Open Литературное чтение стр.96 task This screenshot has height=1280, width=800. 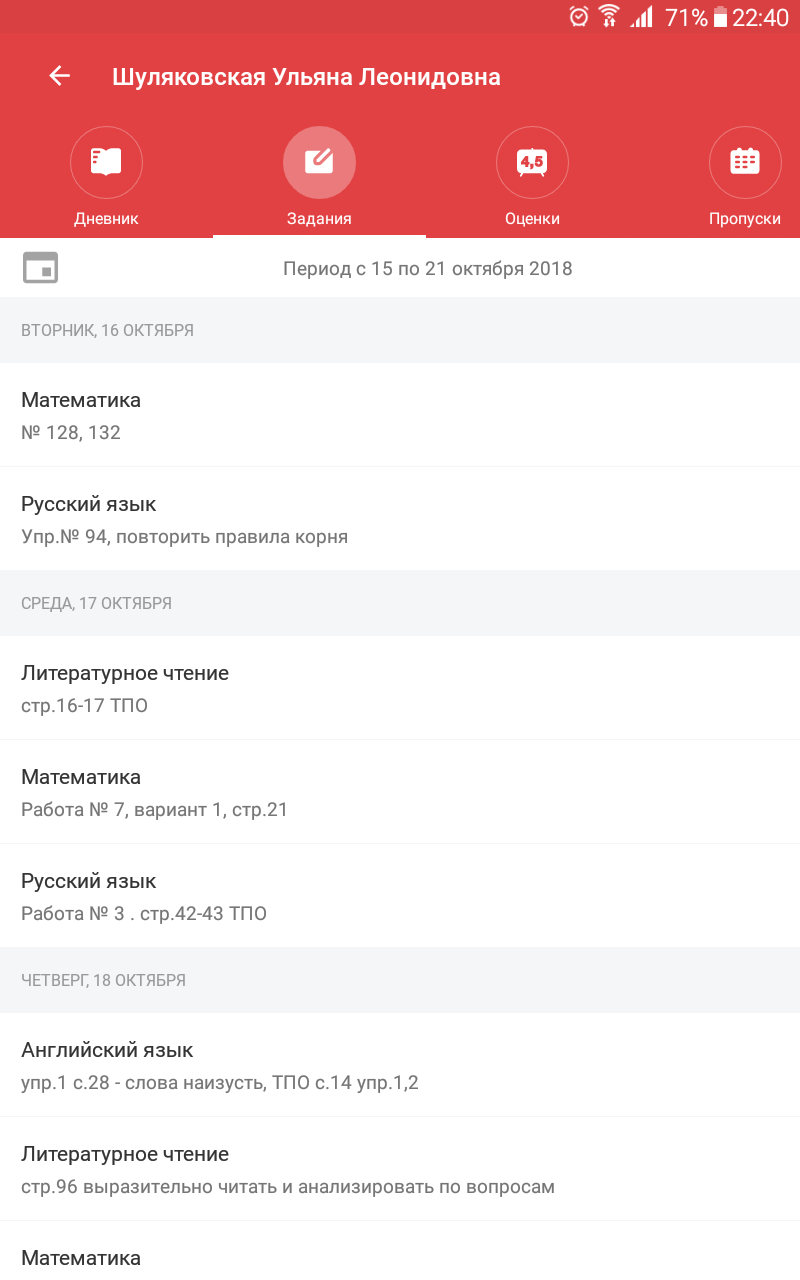[x=400, y=1169]
